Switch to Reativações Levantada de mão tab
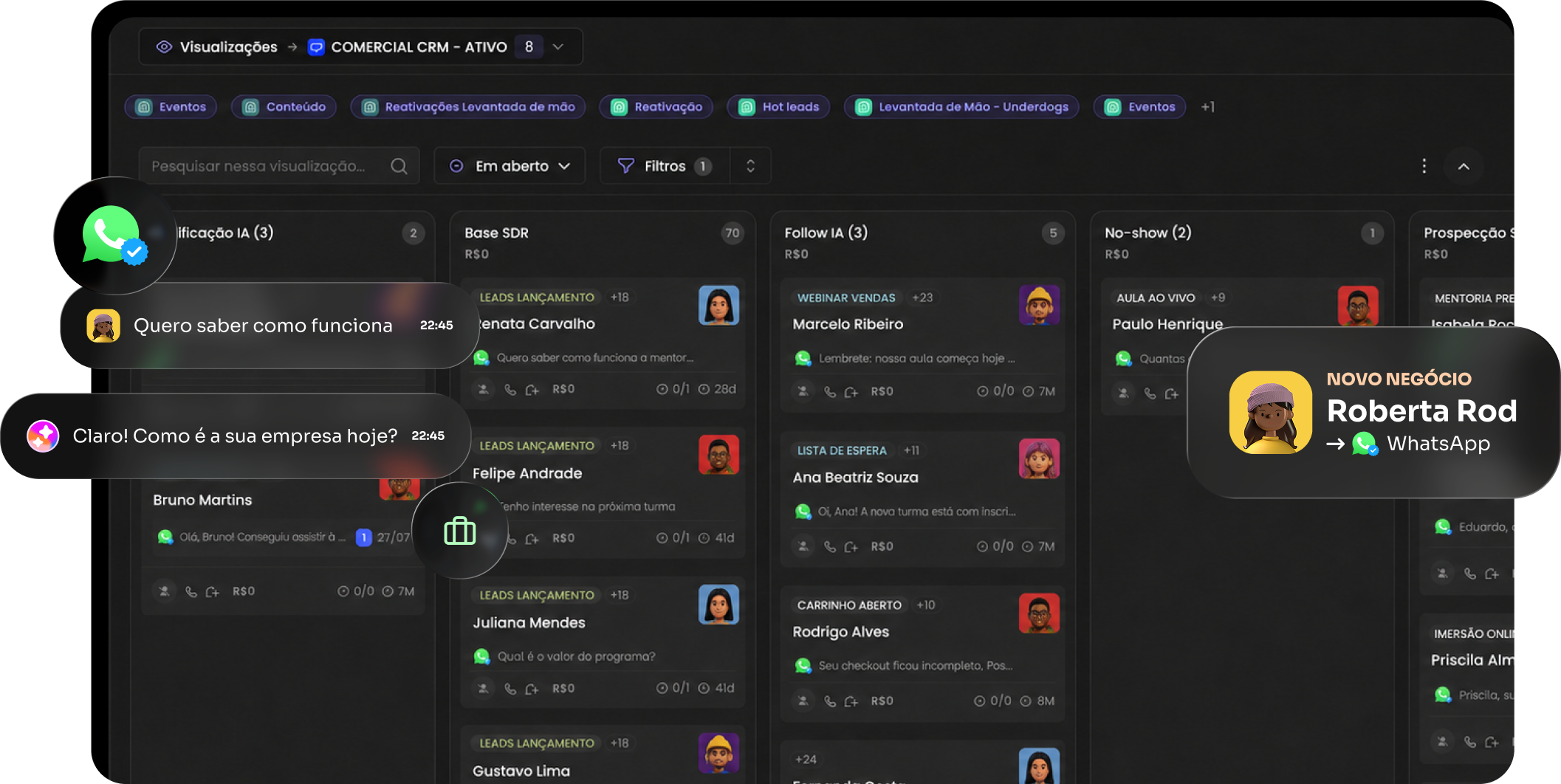 (468, 107)
